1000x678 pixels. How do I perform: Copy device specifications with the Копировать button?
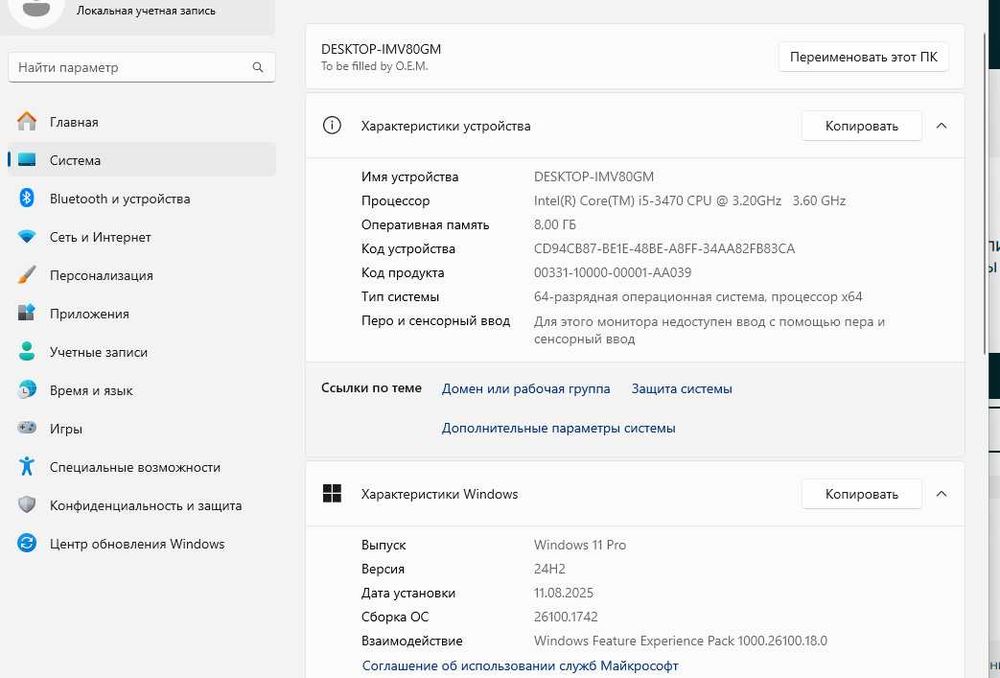861,126
